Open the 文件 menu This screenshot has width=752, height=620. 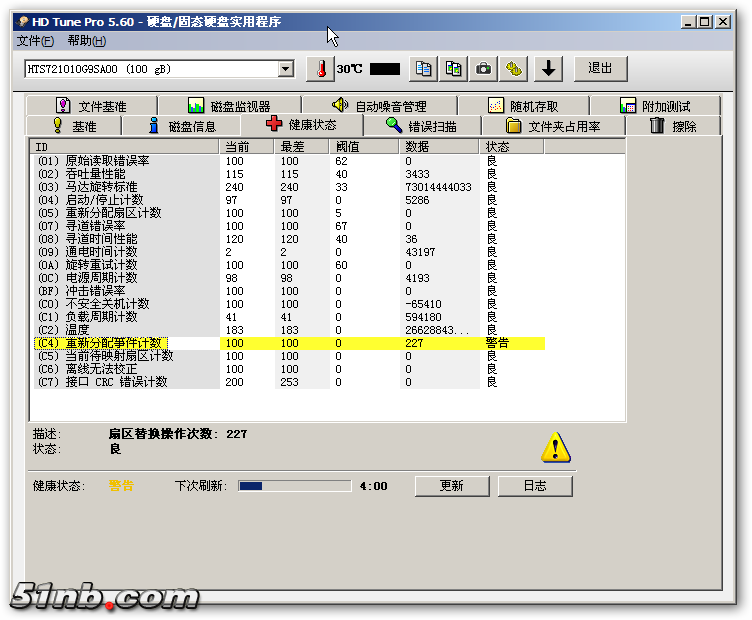35,41
